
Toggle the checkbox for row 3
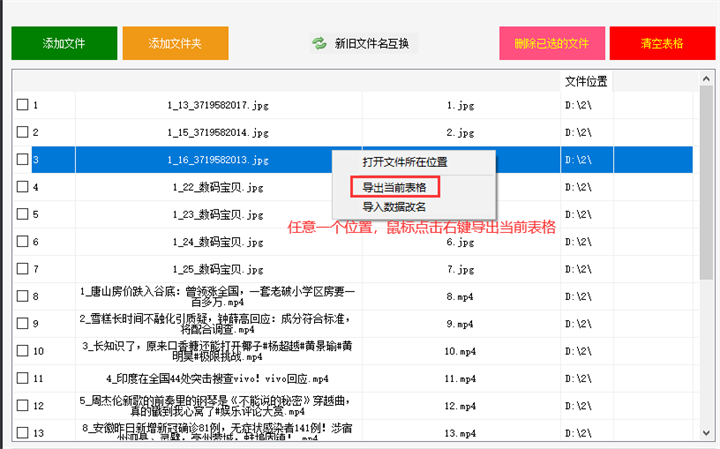(x=22, y=159)
